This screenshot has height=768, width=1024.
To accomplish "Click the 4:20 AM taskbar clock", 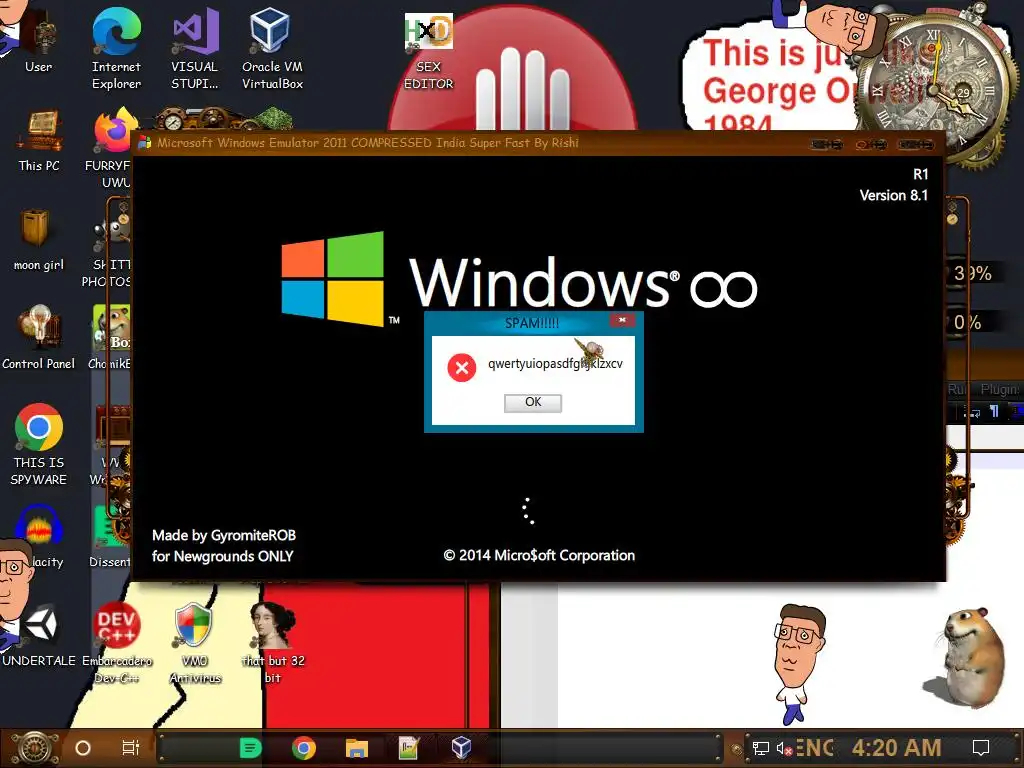I will pos(897,748).
